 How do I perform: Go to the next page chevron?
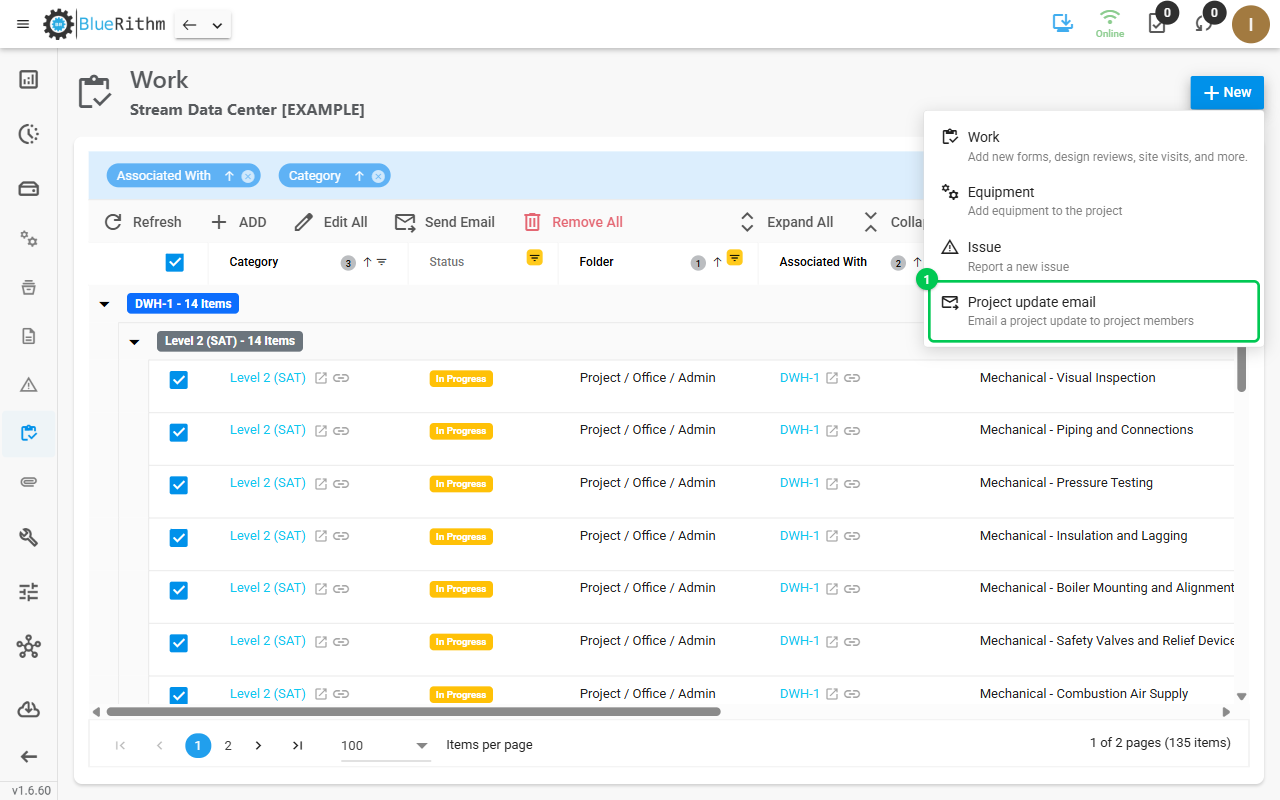258,745
